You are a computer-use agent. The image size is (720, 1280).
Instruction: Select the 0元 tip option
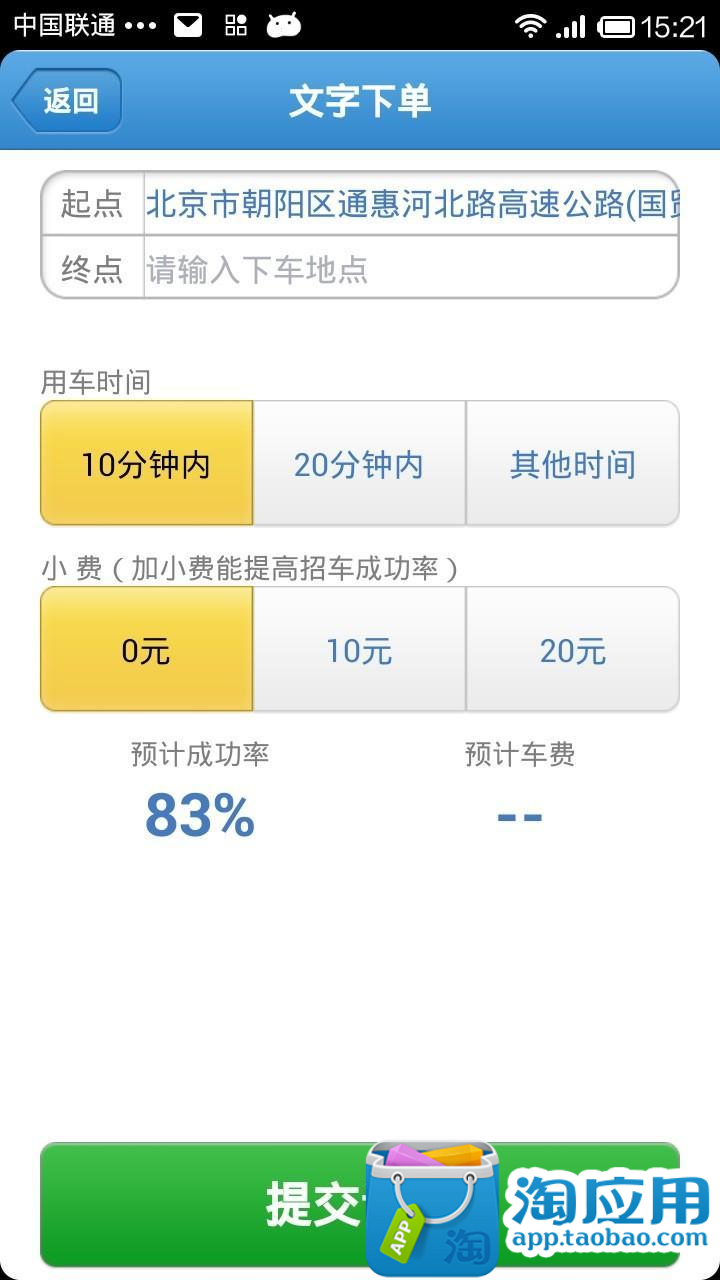[x=147, y=650]
